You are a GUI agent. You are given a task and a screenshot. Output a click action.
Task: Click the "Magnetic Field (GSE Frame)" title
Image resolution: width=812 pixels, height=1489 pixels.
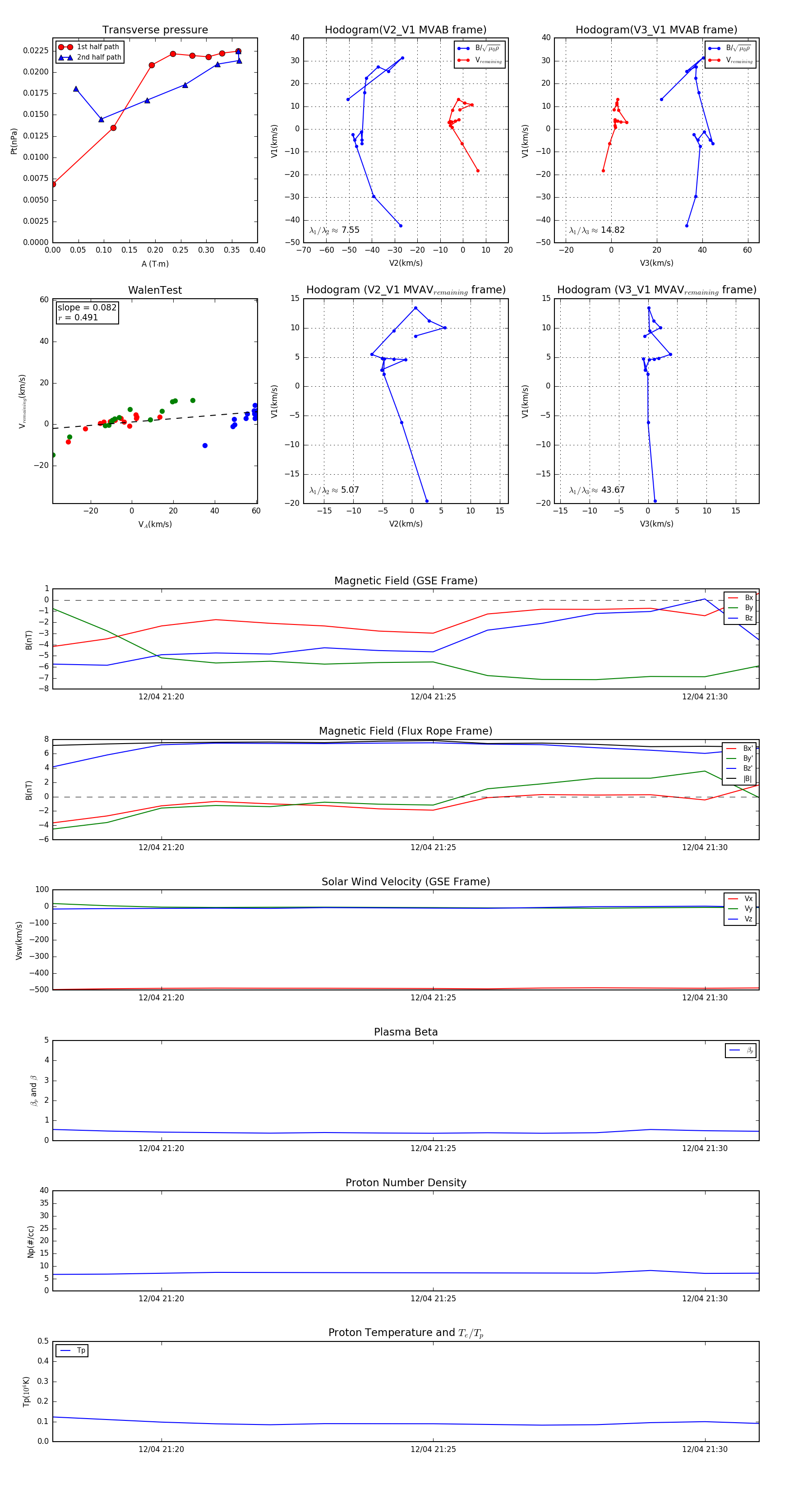click(406, 581)
